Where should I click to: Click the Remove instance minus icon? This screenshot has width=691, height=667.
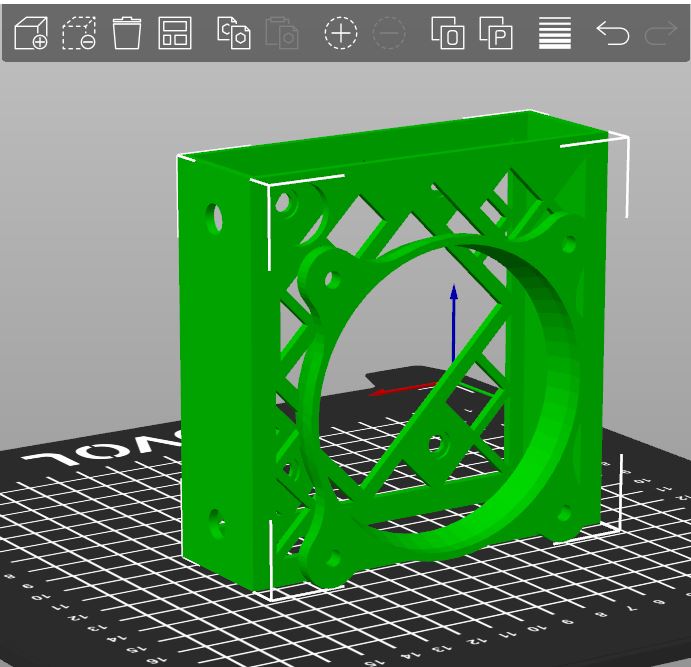pos(389,33)
